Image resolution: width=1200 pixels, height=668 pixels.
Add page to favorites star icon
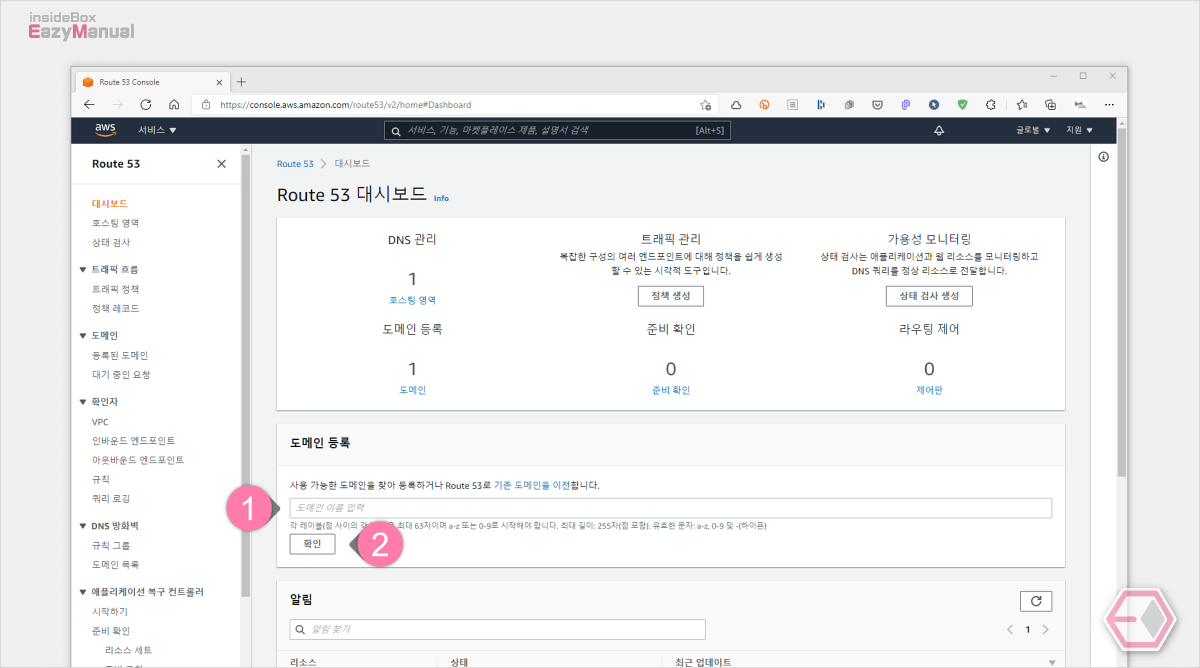tap(706, 104)
